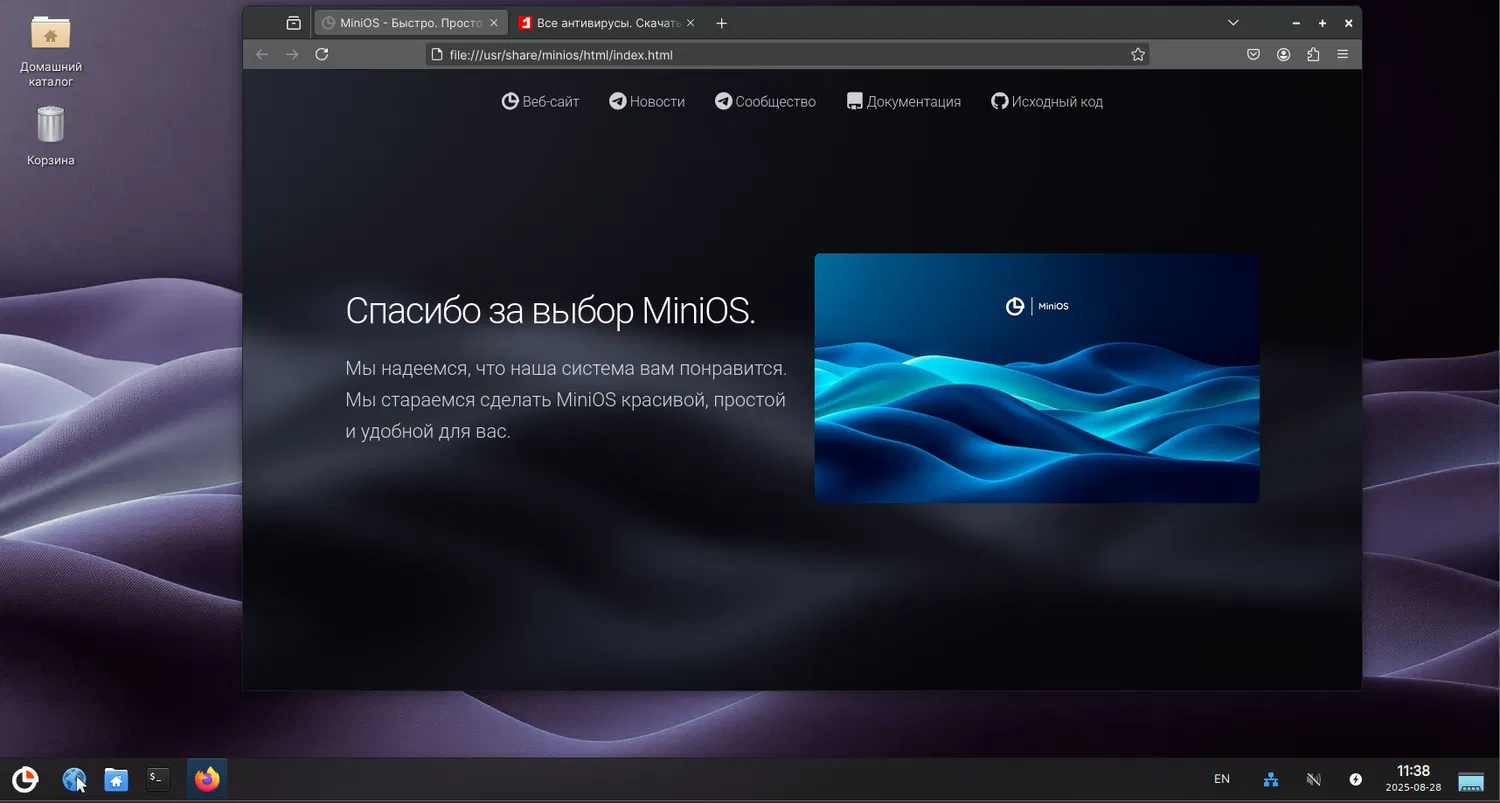The image size is (1500, 803).
Task: Open the Firefox View recent browsing button
Action: (293, 23)
